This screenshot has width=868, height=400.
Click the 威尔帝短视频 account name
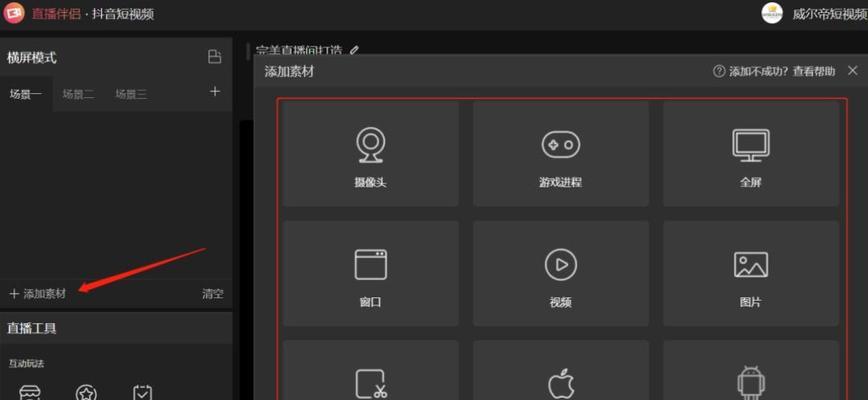pyautogui.click(x=830, y=14)
